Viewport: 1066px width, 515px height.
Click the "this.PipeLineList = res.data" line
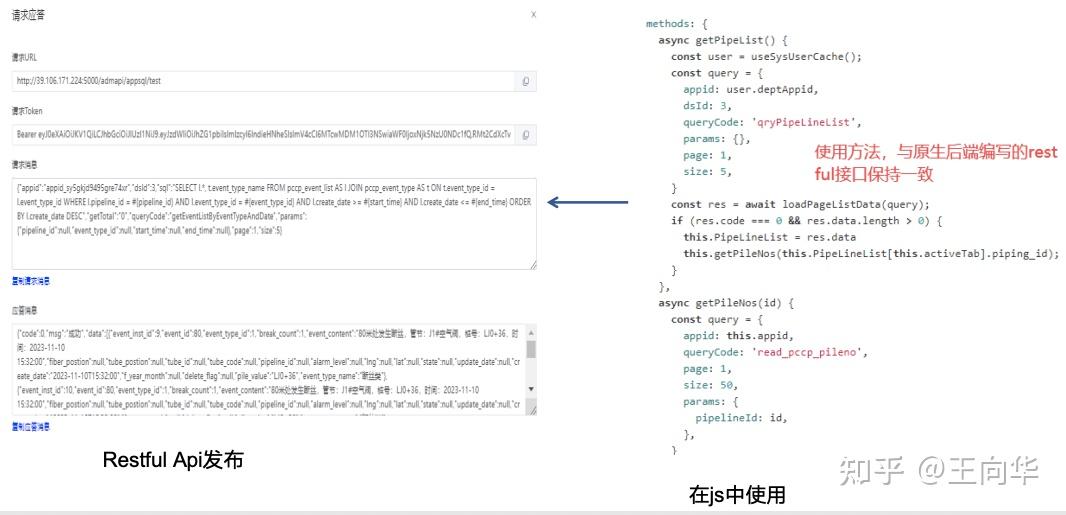tap(770, 237)
